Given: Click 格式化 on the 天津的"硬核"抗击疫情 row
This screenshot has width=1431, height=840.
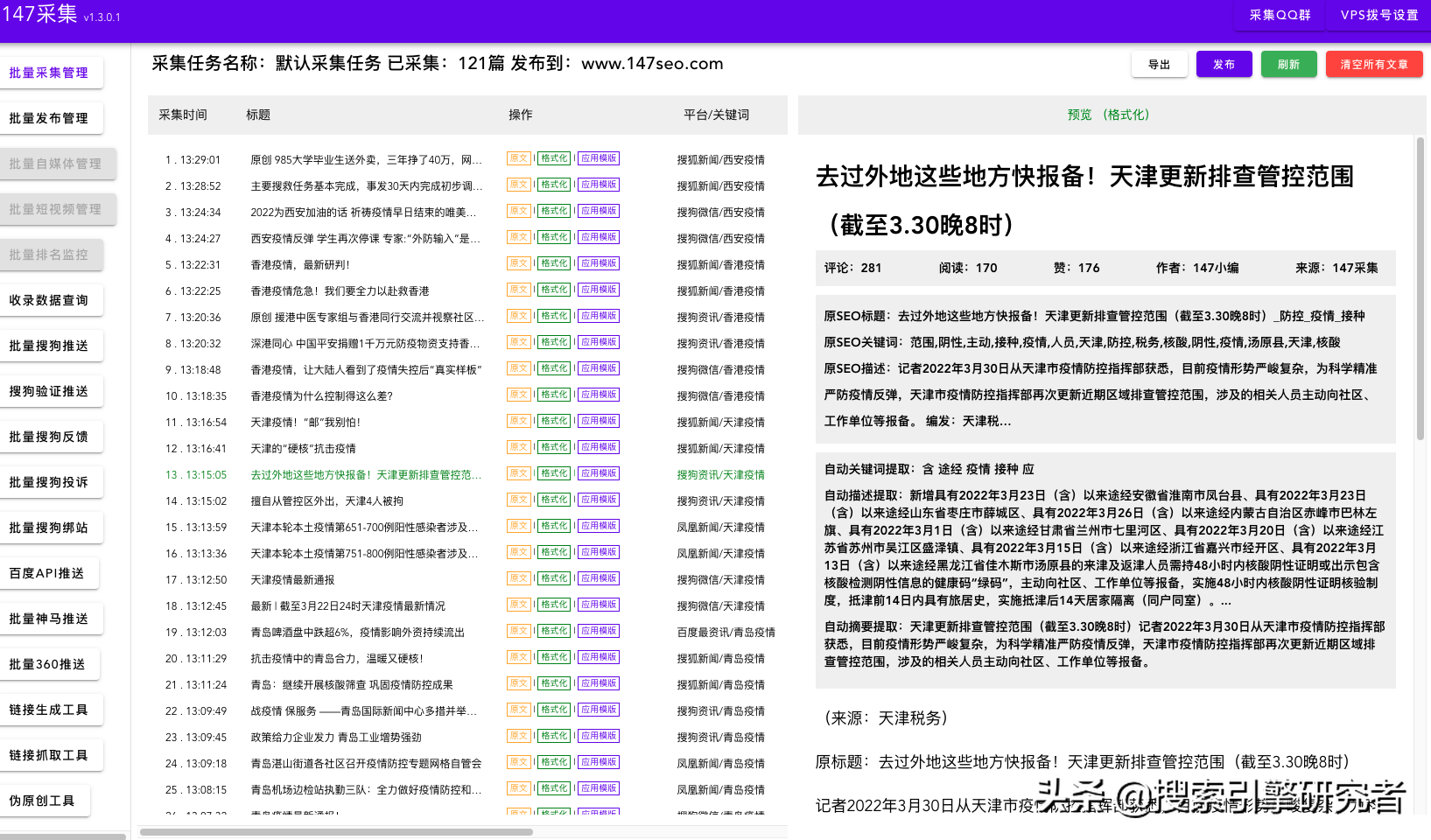Looking at the screenshot, I should 554,447.
